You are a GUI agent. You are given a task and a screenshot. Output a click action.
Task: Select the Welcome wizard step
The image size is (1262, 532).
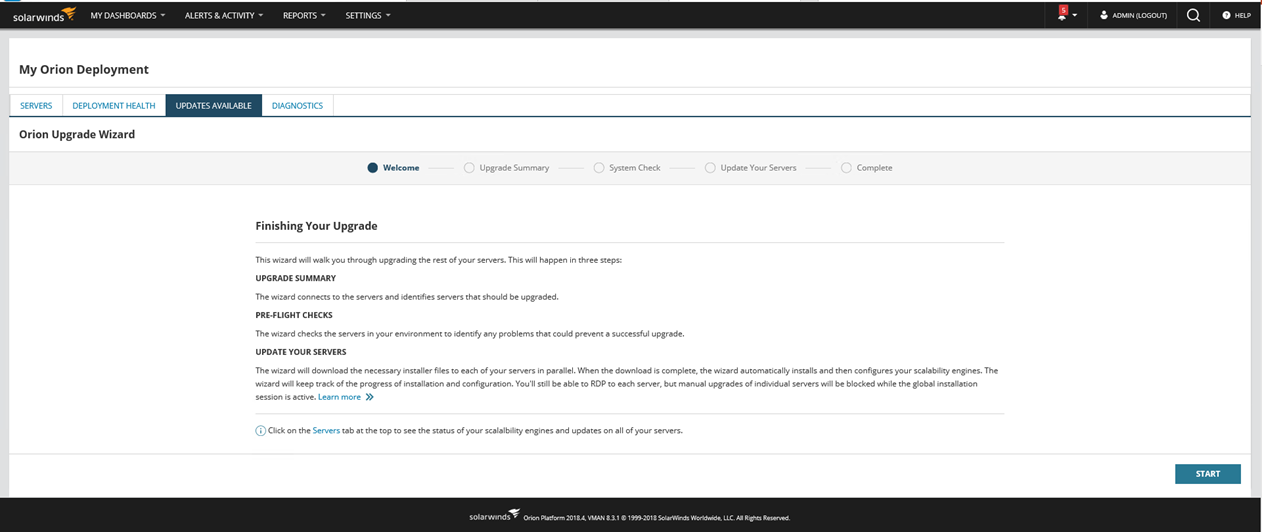pyautogui.click(x=393, y=168)
